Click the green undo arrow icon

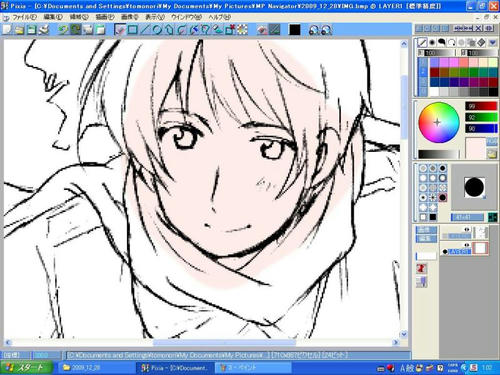pyautogui.click(x=63, y=30)
